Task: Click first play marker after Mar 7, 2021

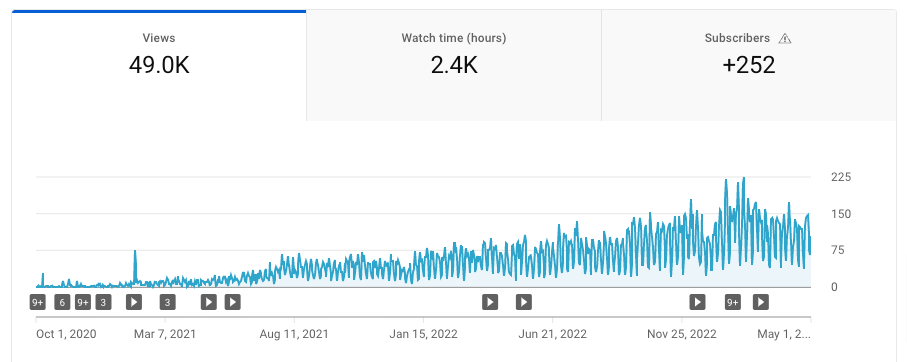Action: [x=209, y=302]
